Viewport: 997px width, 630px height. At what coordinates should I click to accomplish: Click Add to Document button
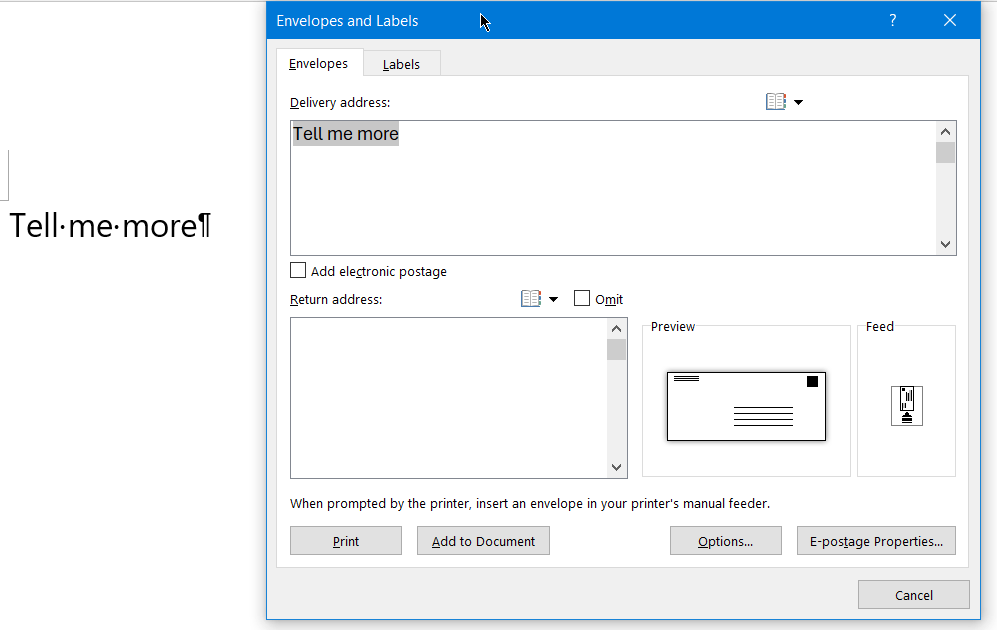click(x=483, y=541)
